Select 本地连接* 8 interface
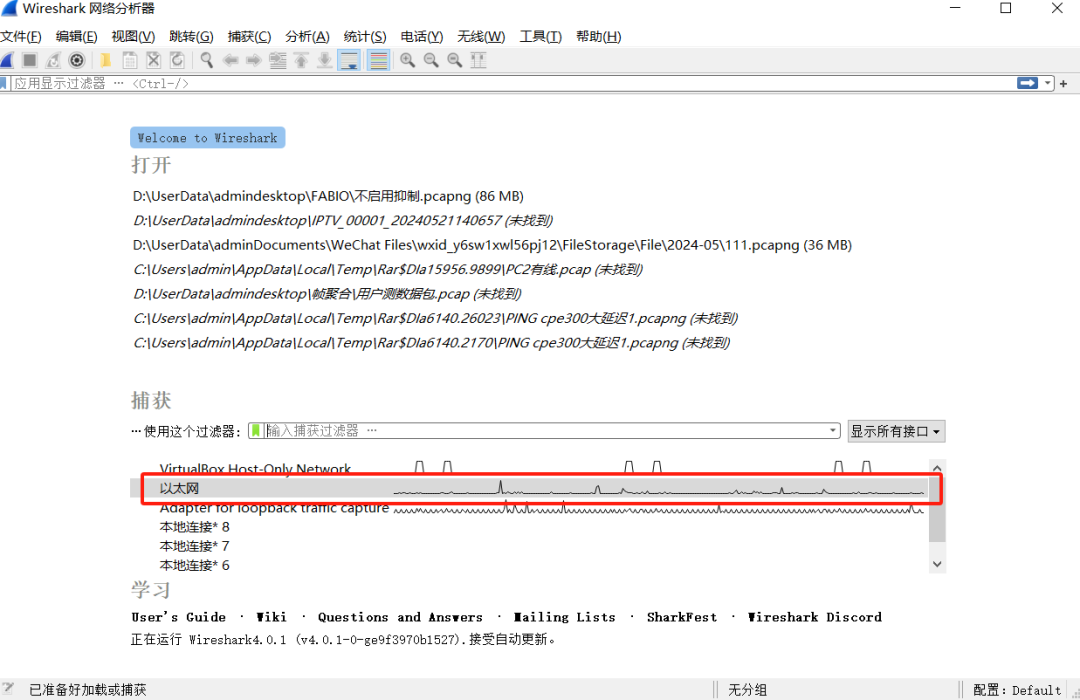1080x700 pixels. 529,527
